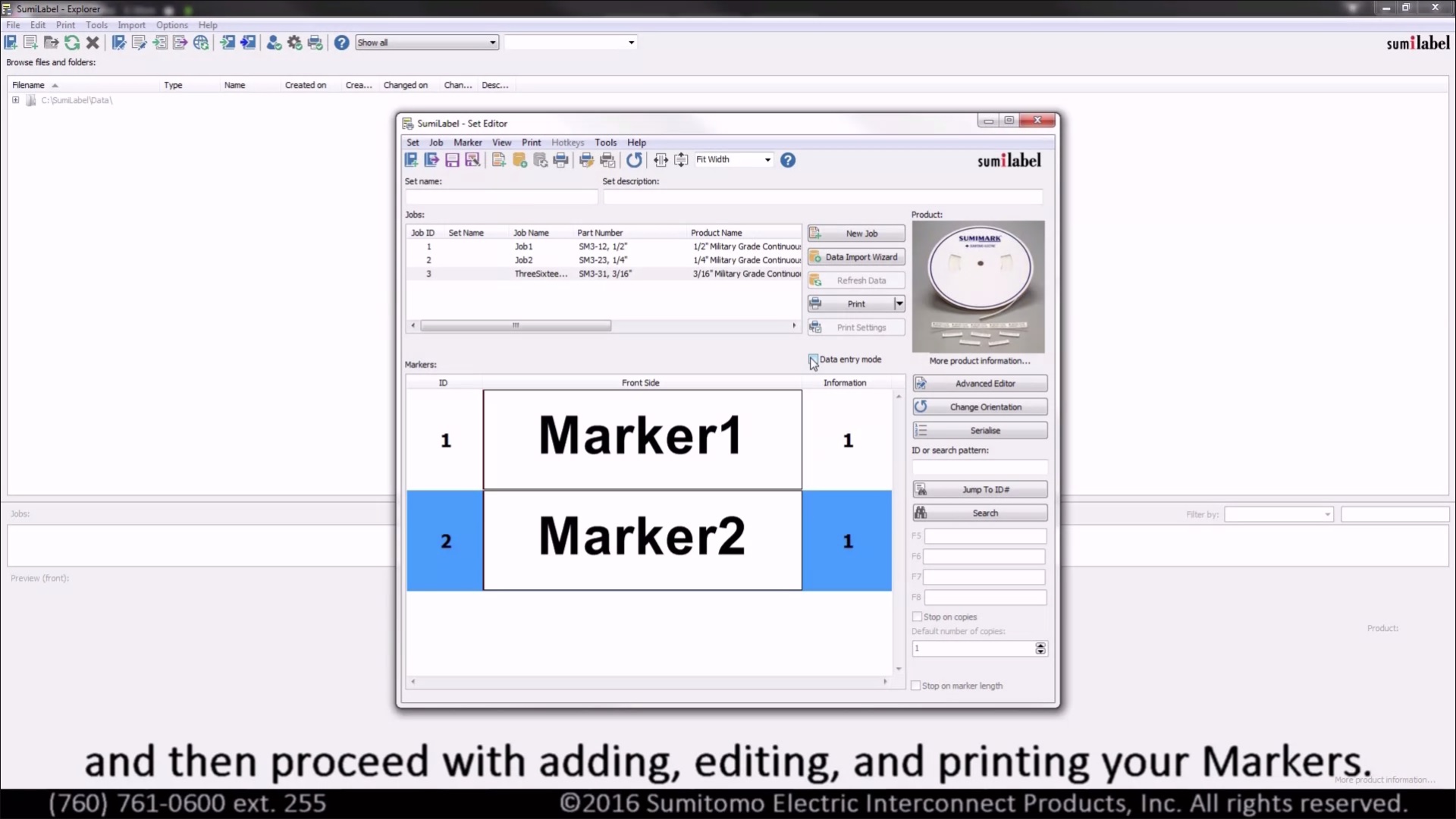Click the black X delete icon in Explorer toolbar

(93, 42)
